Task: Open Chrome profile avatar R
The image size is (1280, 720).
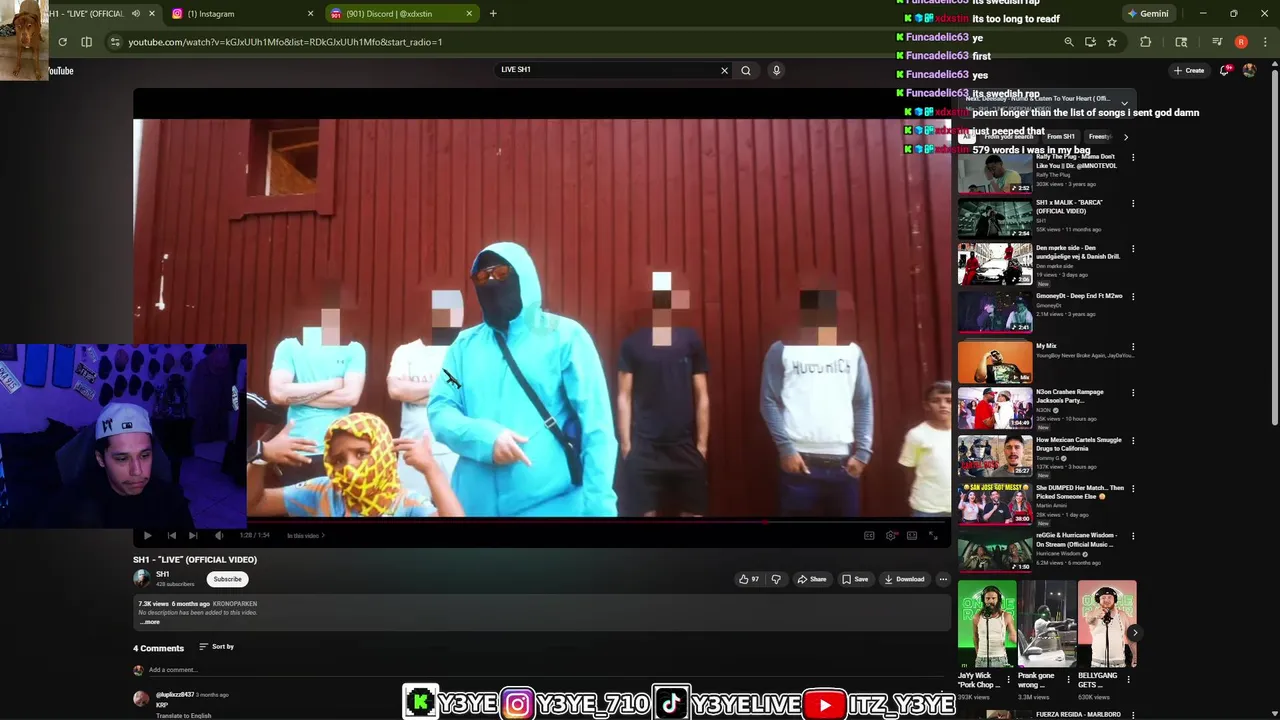Action: [1241, 42]
